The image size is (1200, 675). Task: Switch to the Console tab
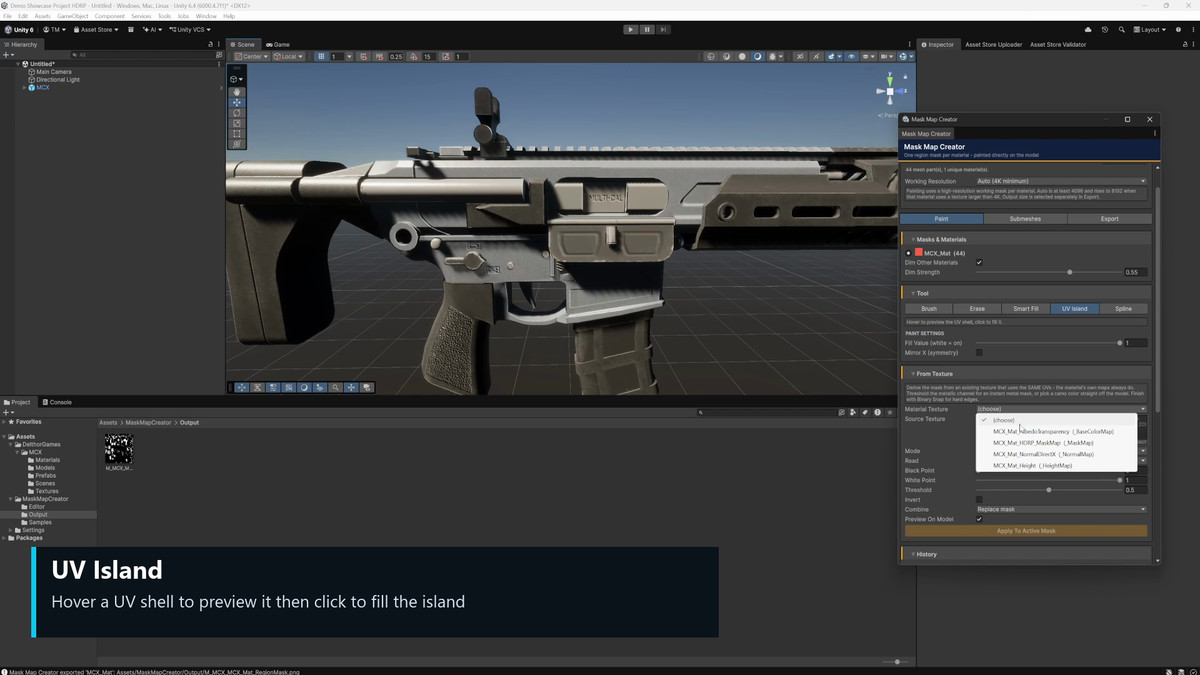coord(57,402)
